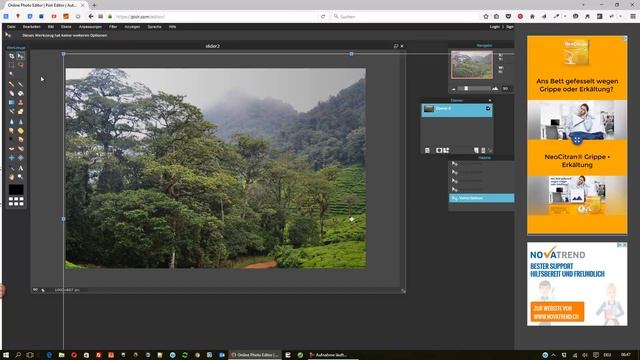The width and height of the screenshot is (640, 360).
Task: Click the add layer mask icon
Action: click(439, 151)
